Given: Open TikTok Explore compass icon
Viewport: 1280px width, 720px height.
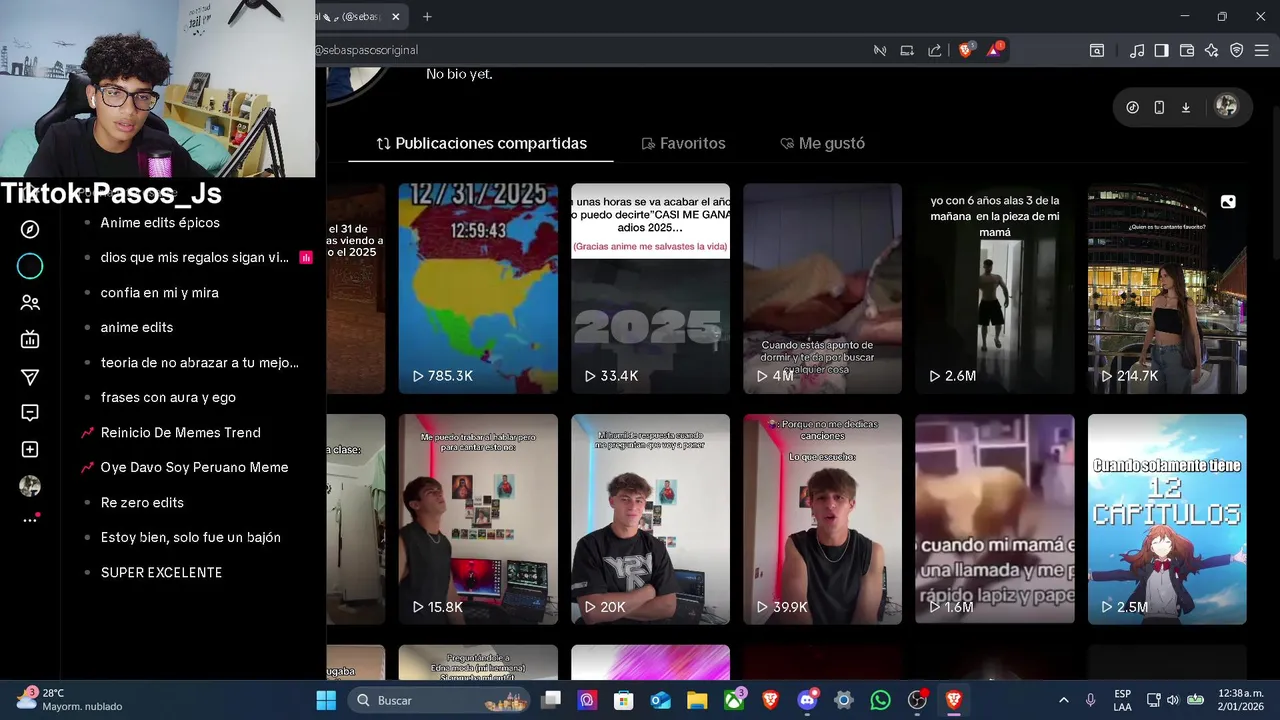Looking at the screenshot, I should click(x=30, y=229).
